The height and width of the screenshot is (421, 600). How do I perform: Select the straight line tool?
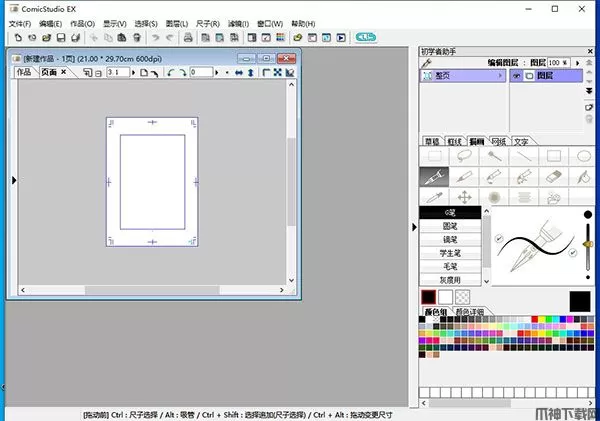tap(524, 156)
